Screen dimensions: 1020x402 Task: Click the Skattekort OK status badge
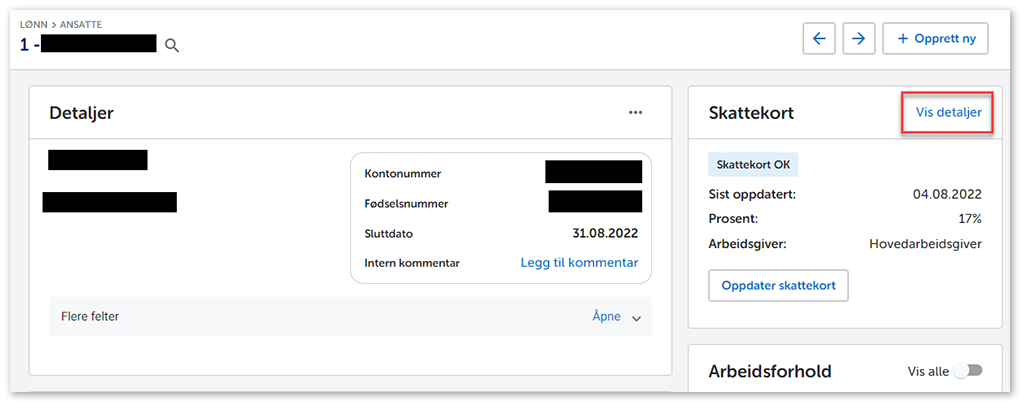click(x=753, y=165)
